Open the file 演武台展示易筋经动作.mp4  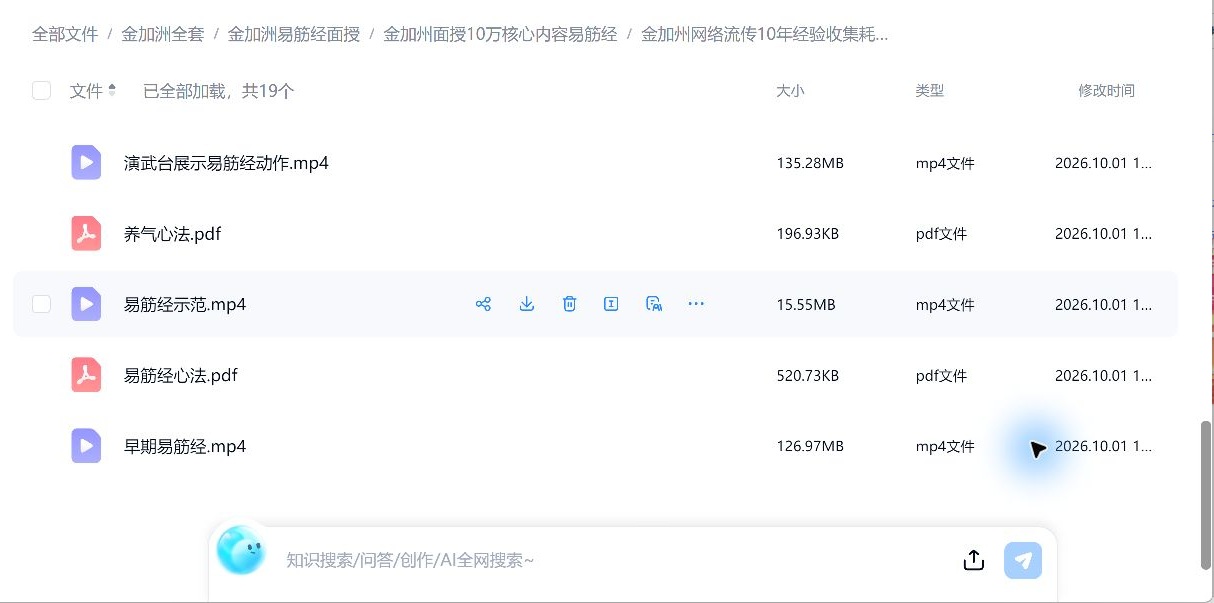[226, 163]
